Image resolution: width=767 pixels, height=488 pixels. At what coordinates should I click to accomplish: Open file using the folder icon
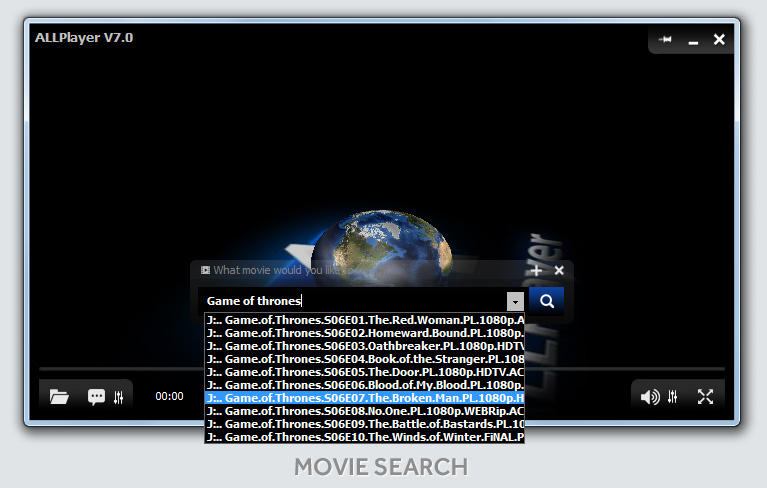(59, 397)
